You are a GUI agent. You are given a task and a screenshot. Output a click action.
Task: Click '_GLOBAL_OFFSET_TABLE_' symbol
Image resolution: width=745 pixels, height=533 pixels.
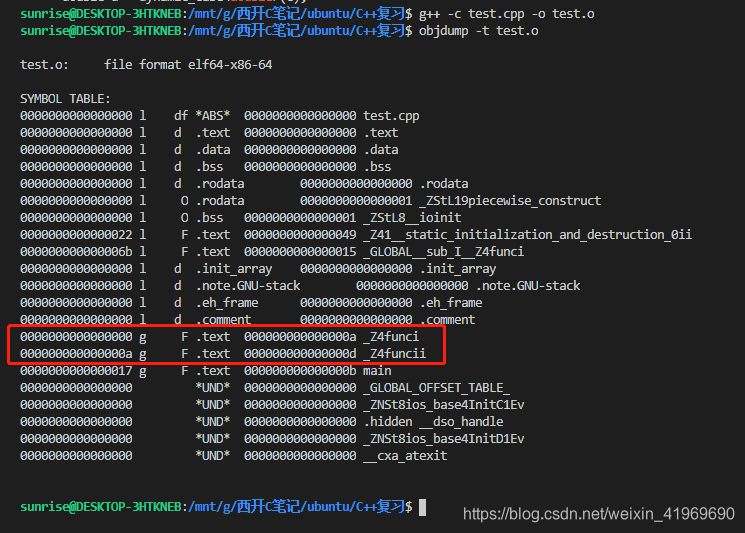(x=437, y=388)
